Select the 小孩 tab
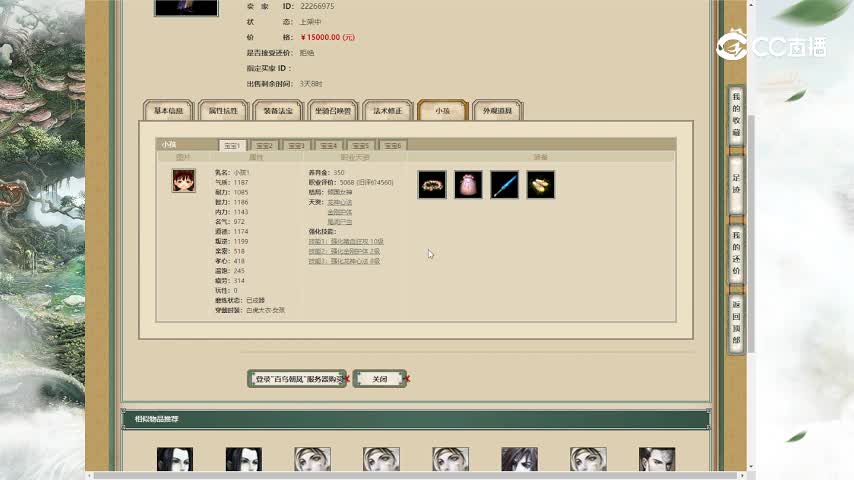 (443, 111)
